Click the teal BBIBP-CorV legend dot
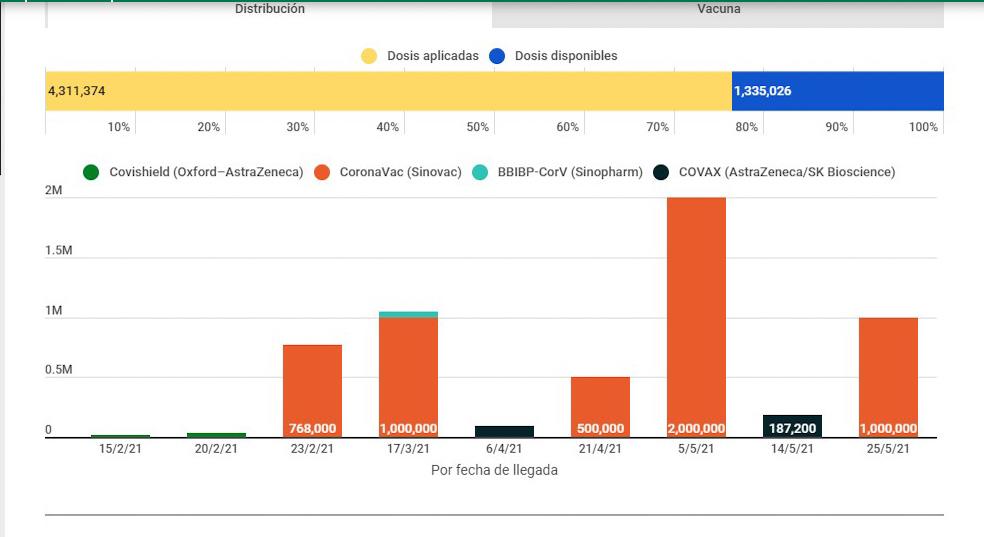Viewport: 984px width, 537px height. (480, 172)
